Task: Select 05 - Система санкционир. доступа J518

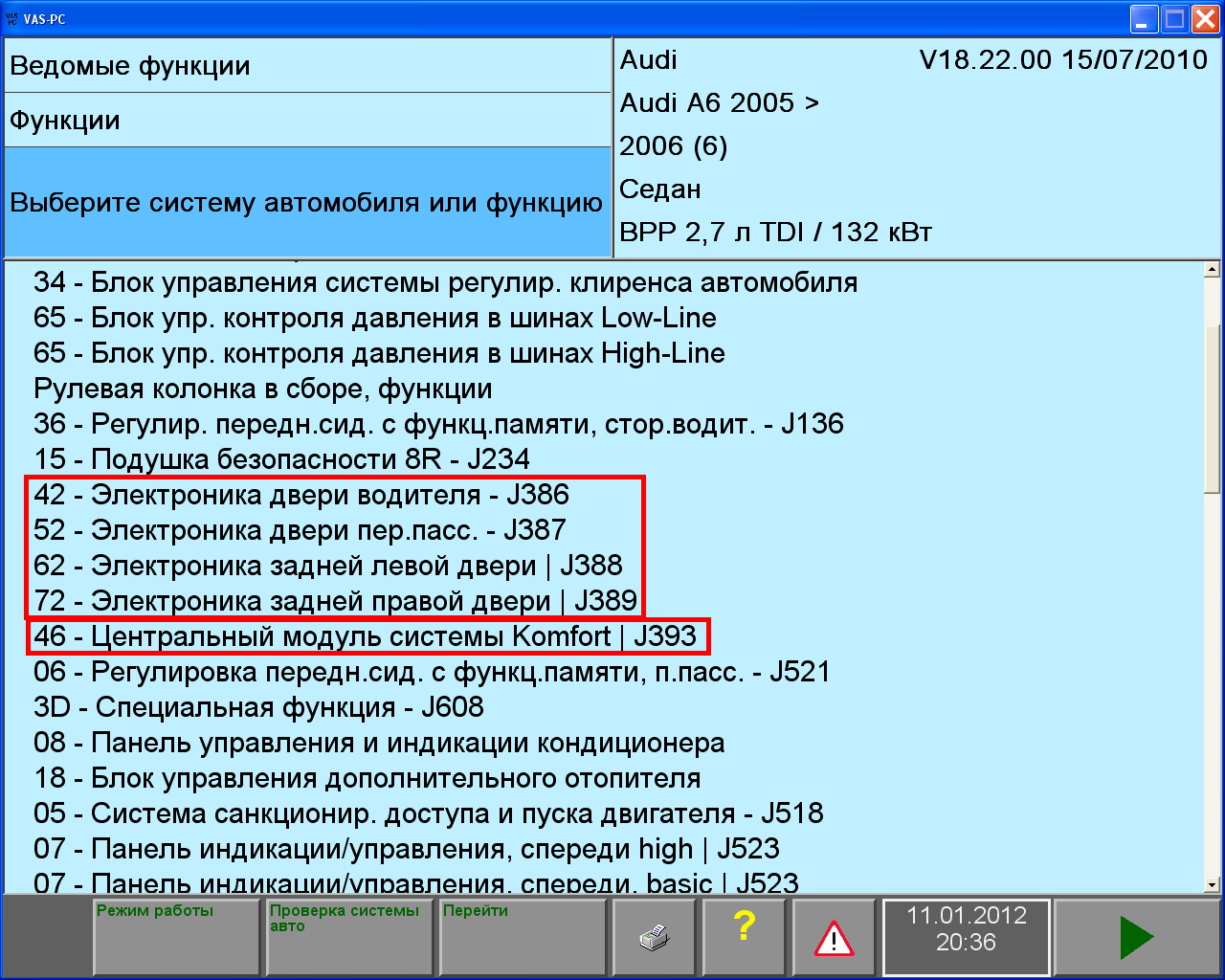Action: (429, 813)
